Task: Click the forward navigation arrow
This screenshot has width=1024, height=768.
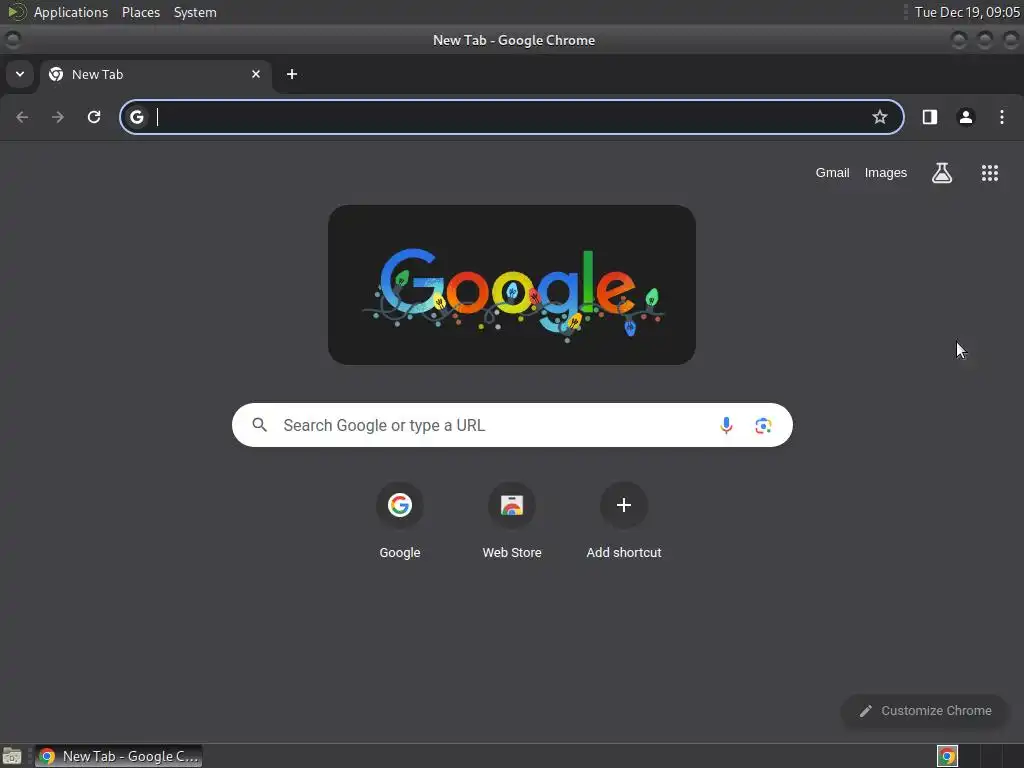Action: point(58,117)
